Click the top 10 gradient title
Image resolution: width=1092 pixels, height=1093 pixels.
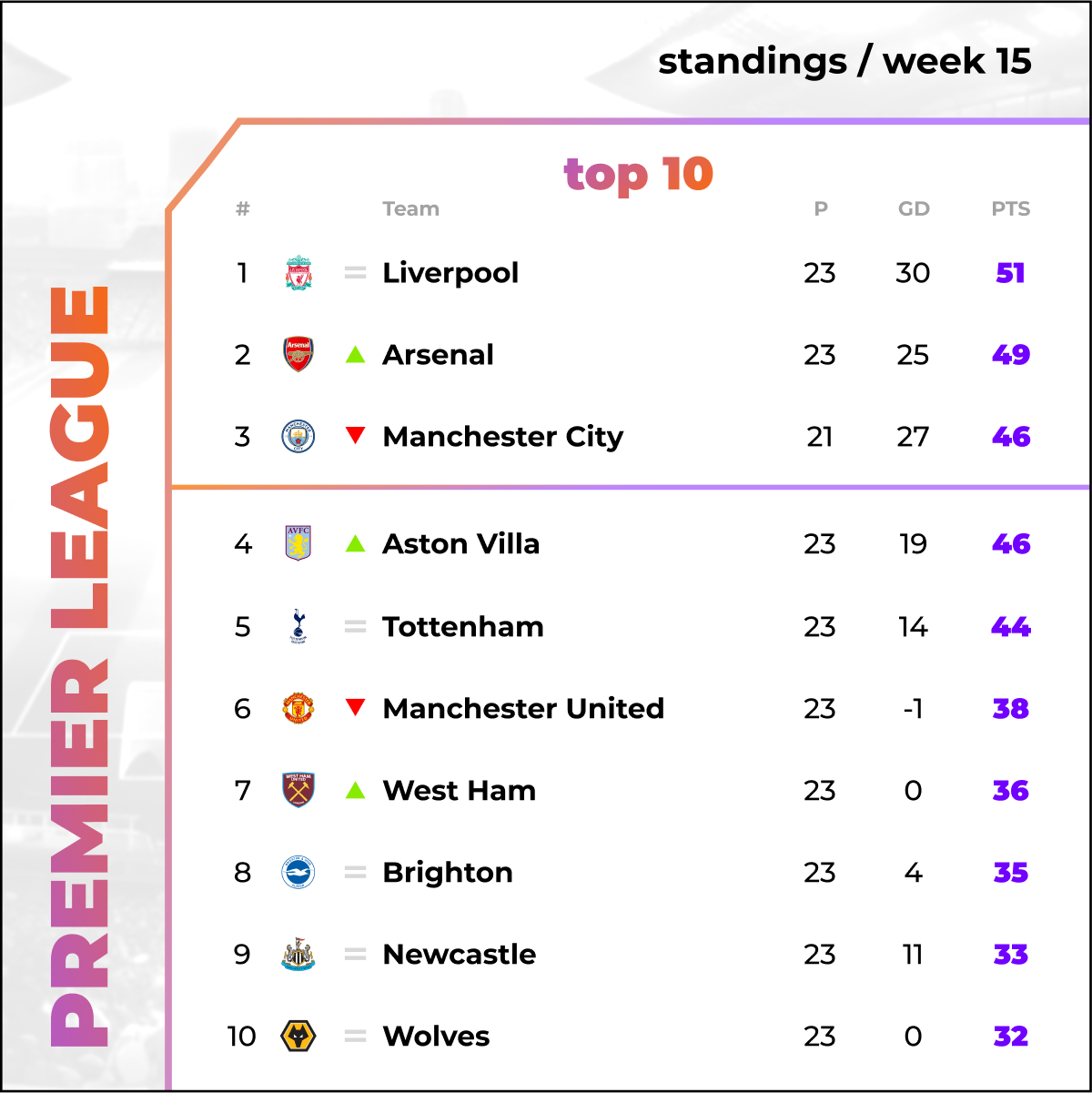click(x=638, y=174)
